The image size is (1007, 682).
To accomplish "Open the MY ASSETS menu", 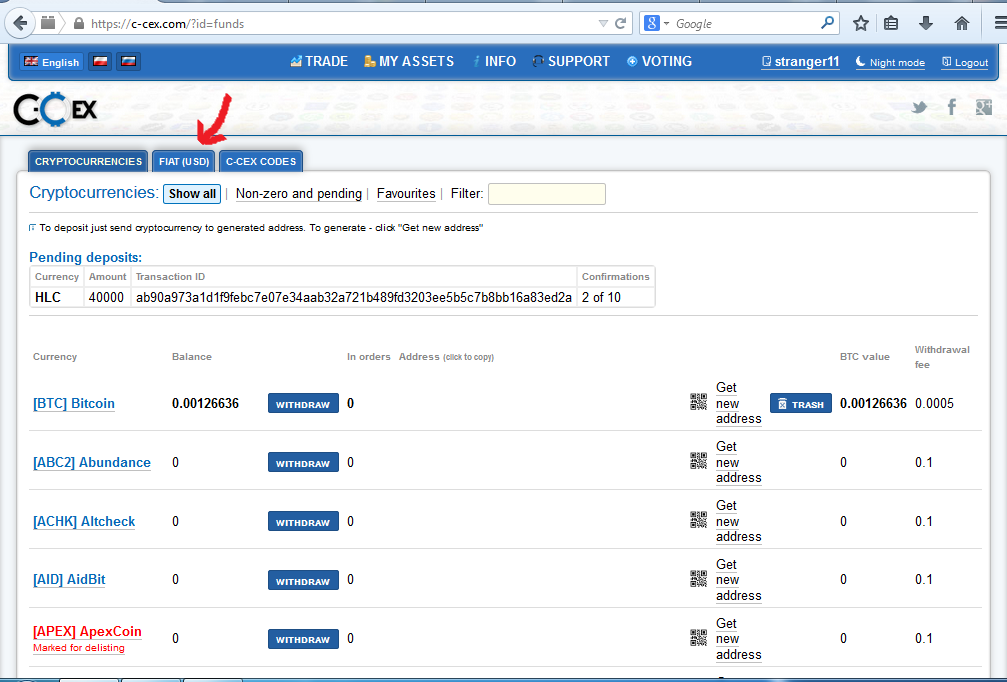I will (x=409, y=61).
